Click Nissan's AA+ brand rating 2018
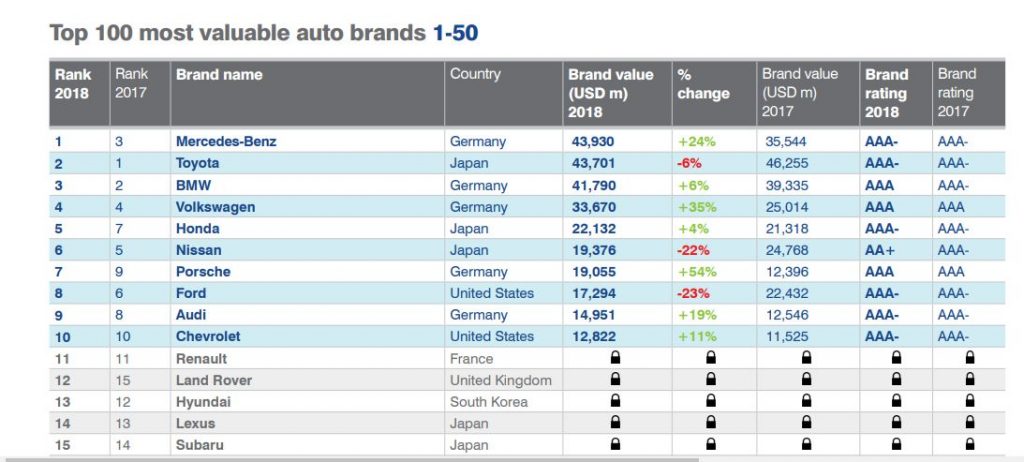The width and height of the screenshot is (1024, 462). [880, 250]
